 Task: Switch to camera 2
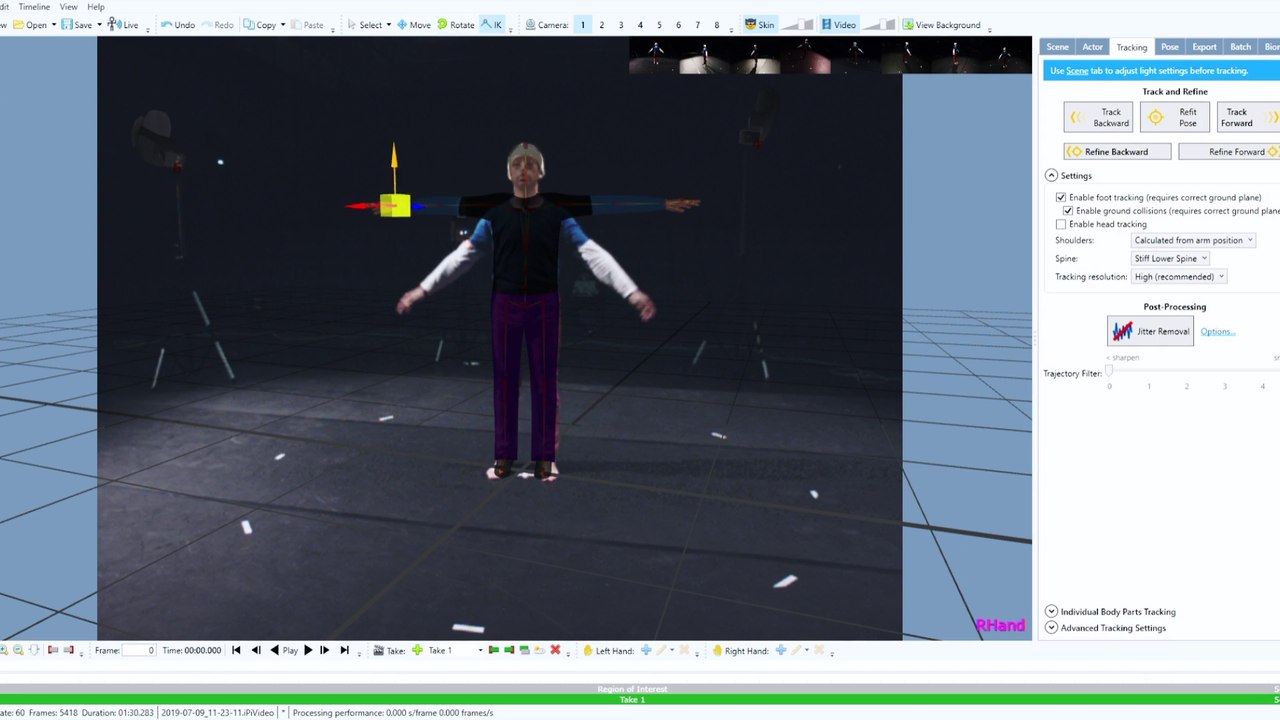[x=602, y=25]
